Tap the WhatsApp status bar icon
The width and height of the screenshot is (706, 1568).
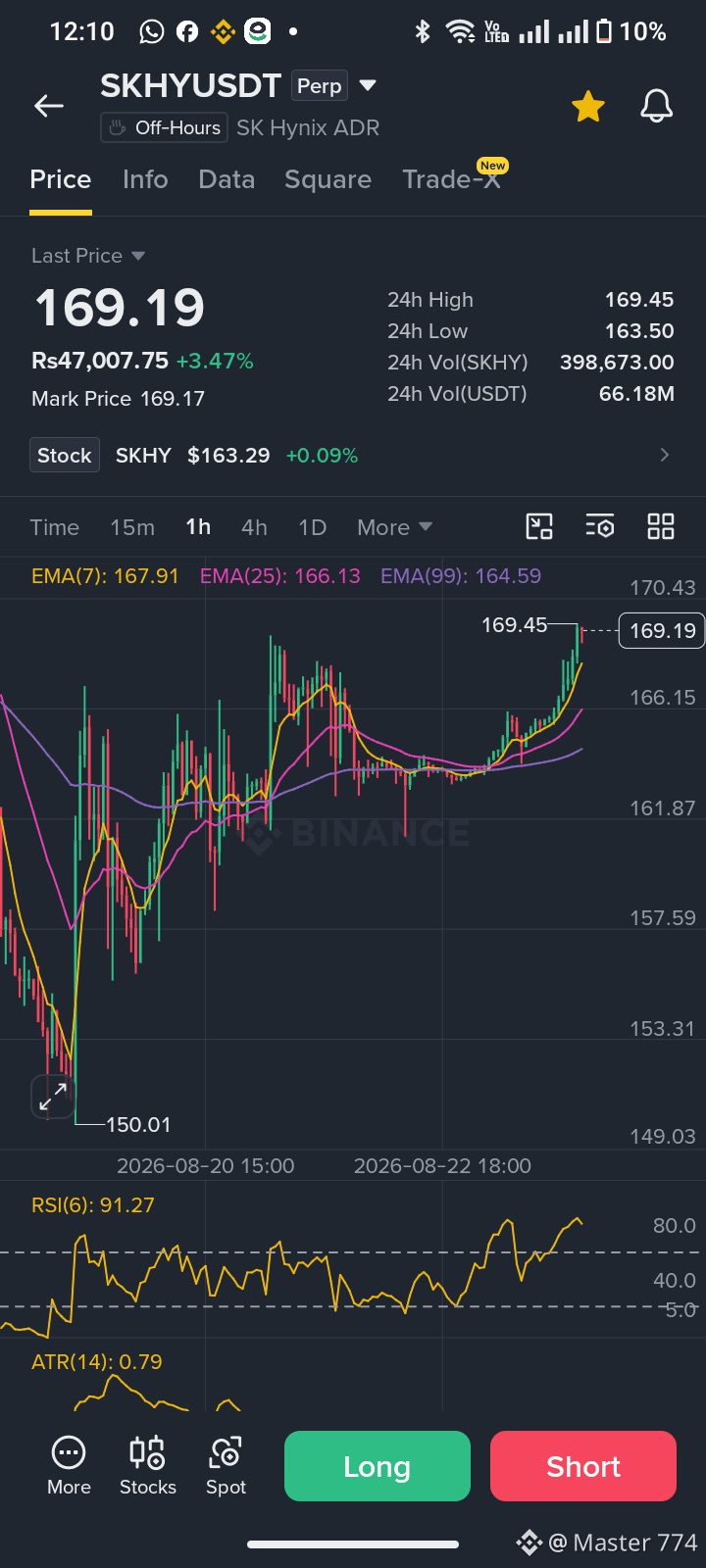click(x=152, y=32)
